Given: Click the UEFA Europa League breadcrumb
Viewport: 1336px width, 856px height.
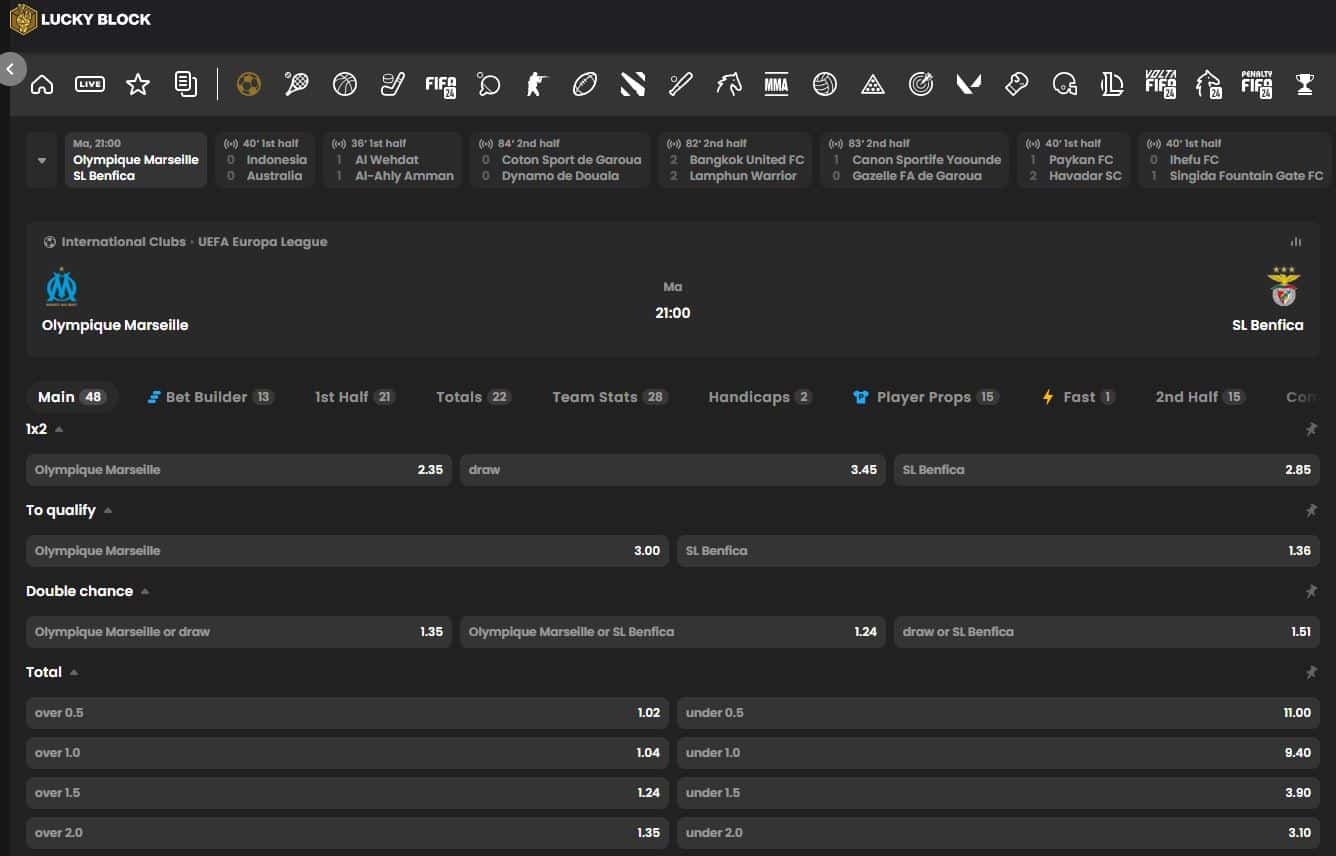Looking at the screenshot, I should 263,242.
